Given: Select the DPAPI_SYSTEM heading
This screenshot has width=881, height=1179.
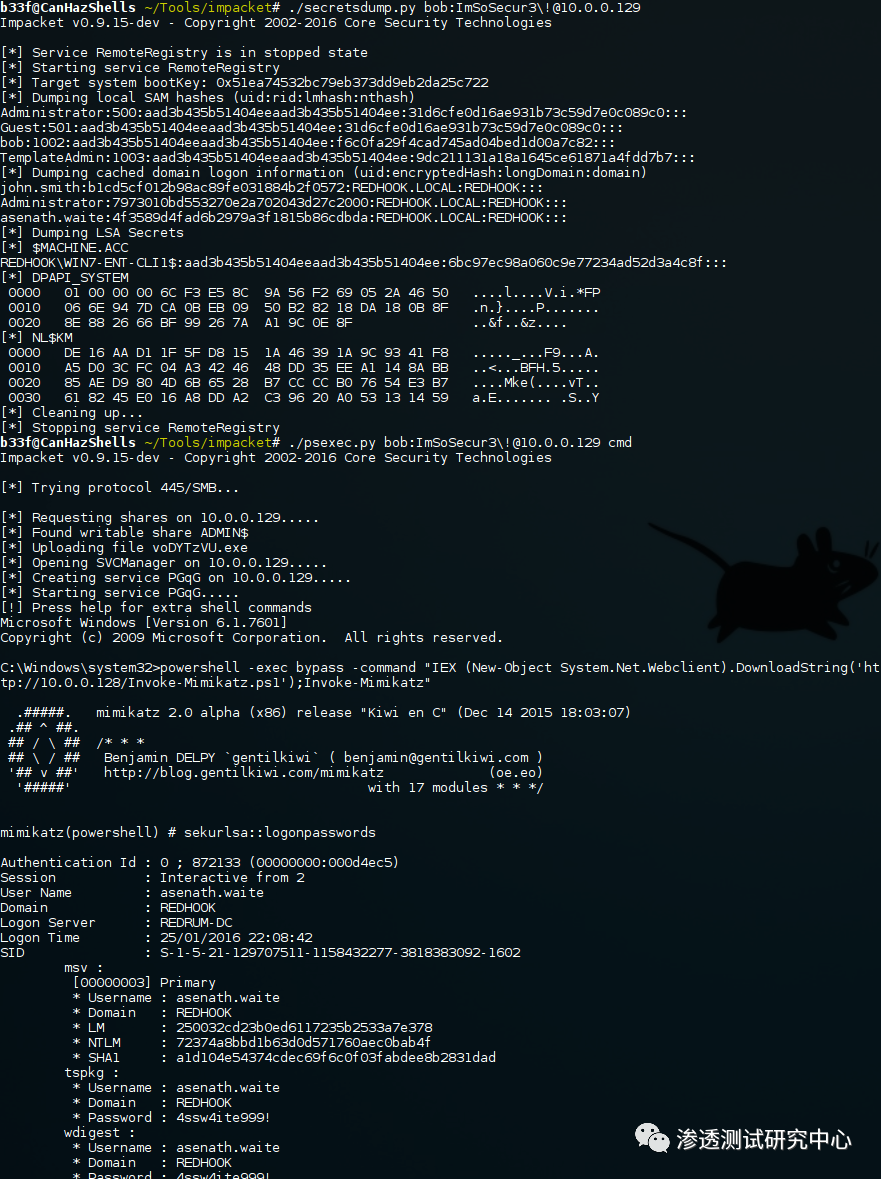Looking at the screenshot, I should pos(65,278).
